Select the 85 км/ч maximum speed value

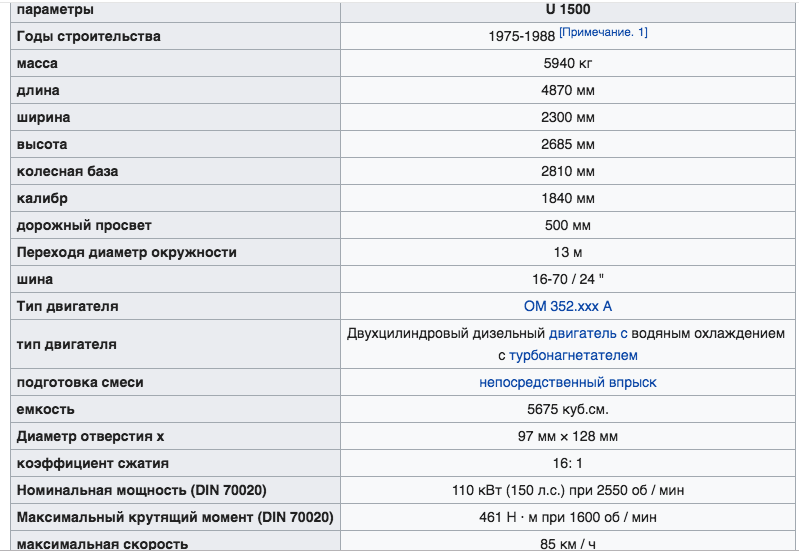tap(567, 544)
